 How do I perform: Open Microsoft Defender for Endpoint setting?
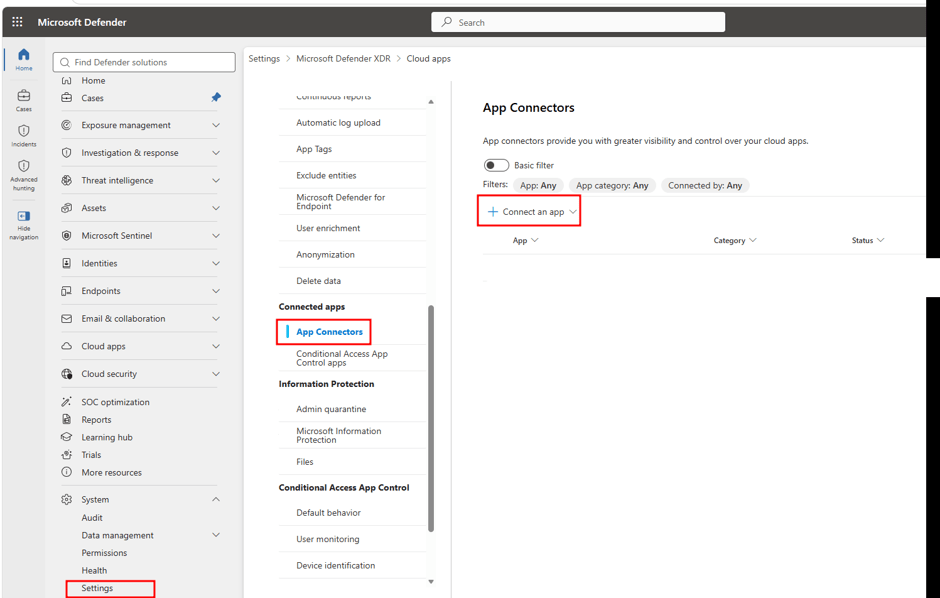click(341, 201)
